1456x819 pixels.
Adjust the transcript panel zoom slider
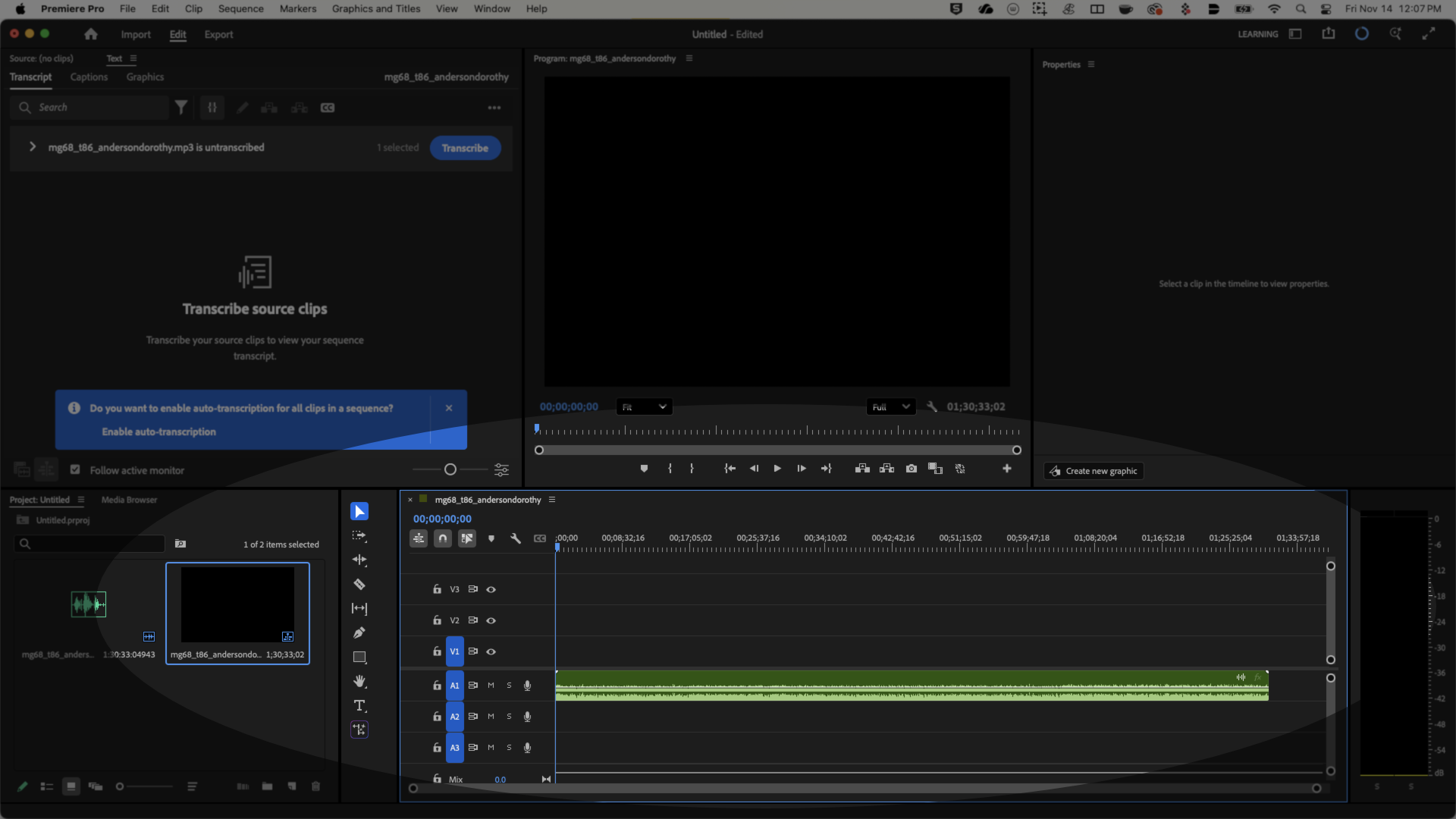[x=450, y=470]
